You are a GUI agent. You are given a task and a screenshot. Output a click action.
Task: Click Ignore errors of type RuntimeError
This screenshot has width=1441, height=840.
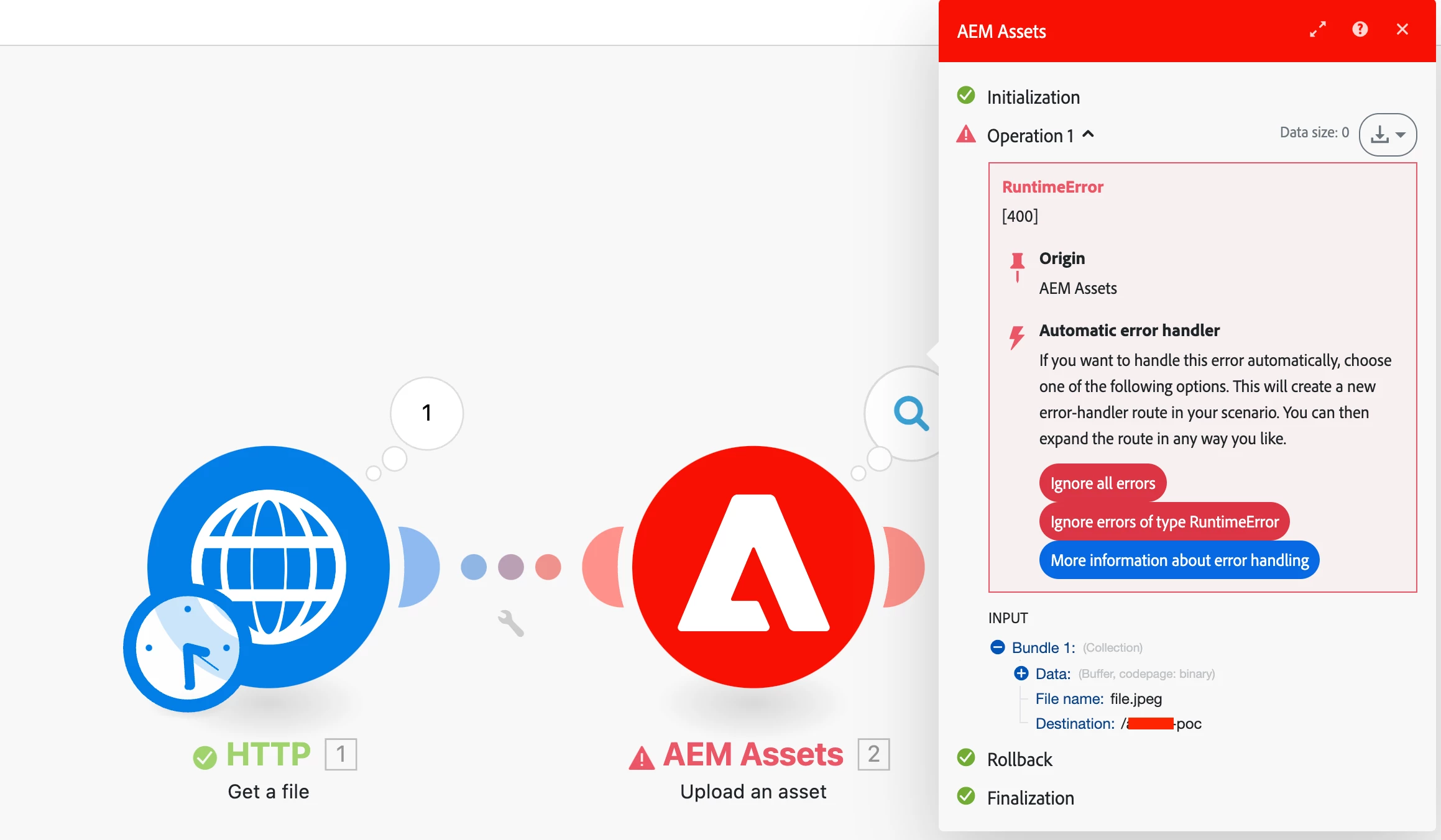pos(1164,521)
